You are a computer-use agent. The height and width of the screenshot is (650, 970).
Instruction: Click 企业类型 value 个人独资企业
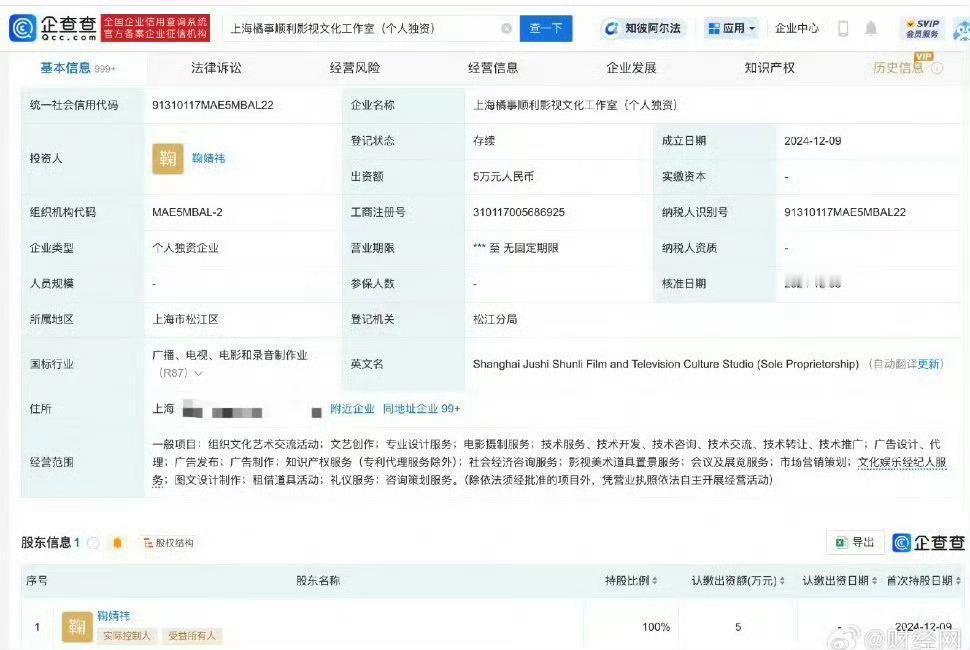[186, 248]
